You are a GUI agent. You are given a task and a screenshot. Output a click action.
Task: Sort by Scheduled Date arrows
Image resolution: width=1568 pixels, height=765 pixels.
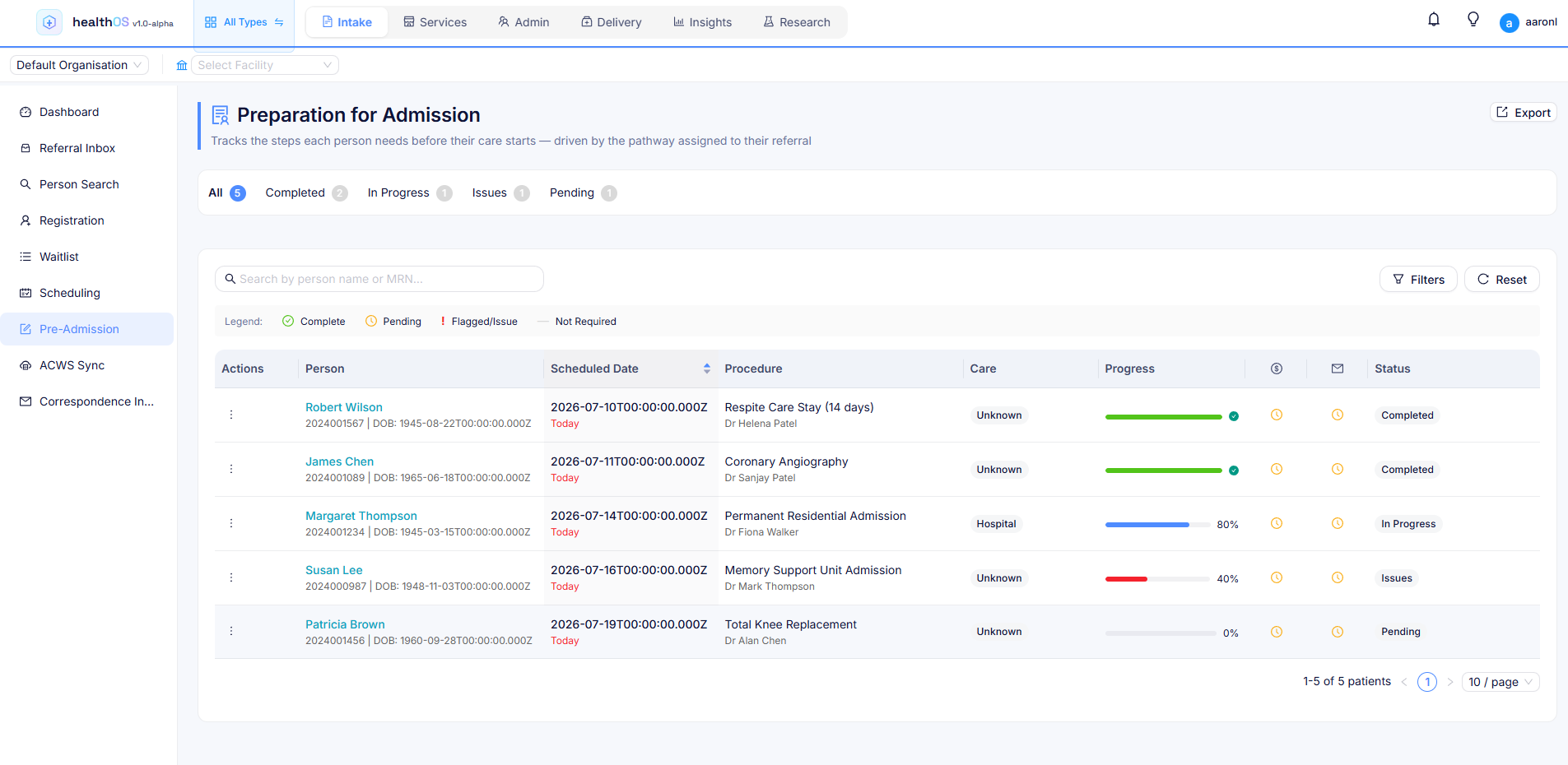(x=707, y=369)
